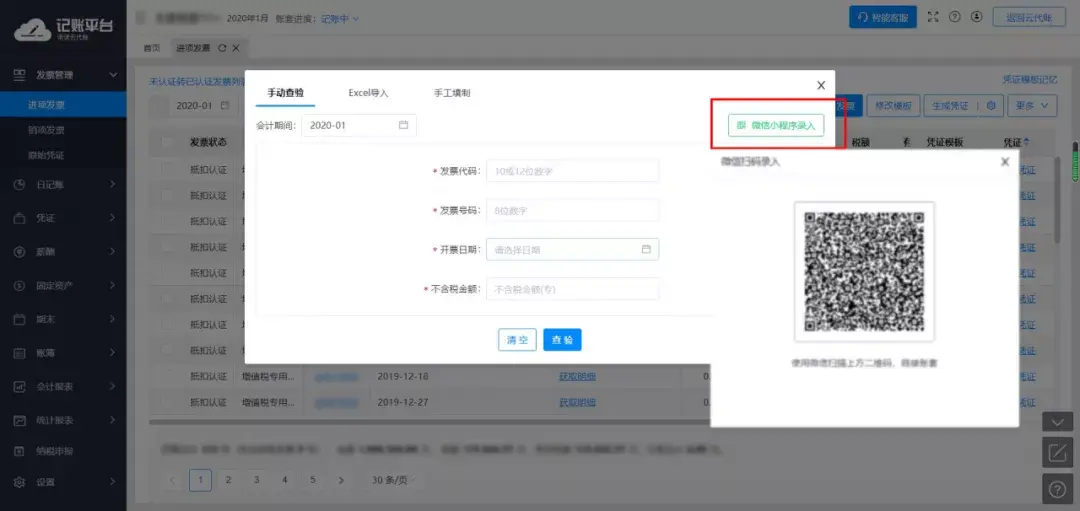
Task: Select the 手动查验 tab
Action: (x=285, y=92)
